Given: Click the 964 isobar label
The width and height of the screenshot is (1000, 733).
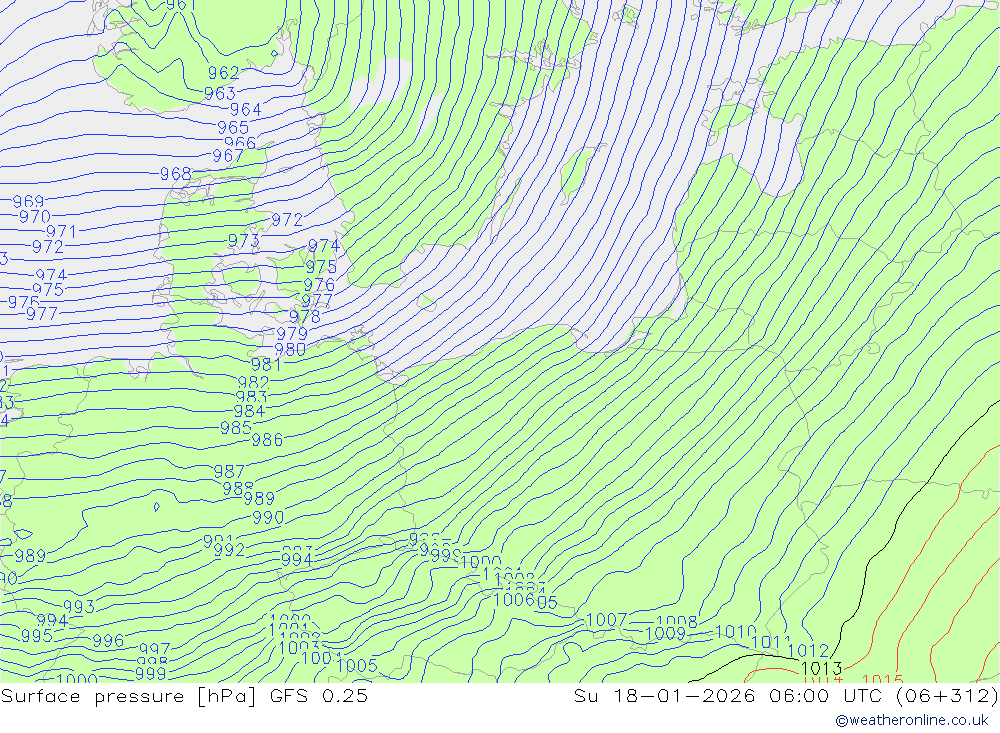Looking at the screenshot, I should (x=246, y=110).
